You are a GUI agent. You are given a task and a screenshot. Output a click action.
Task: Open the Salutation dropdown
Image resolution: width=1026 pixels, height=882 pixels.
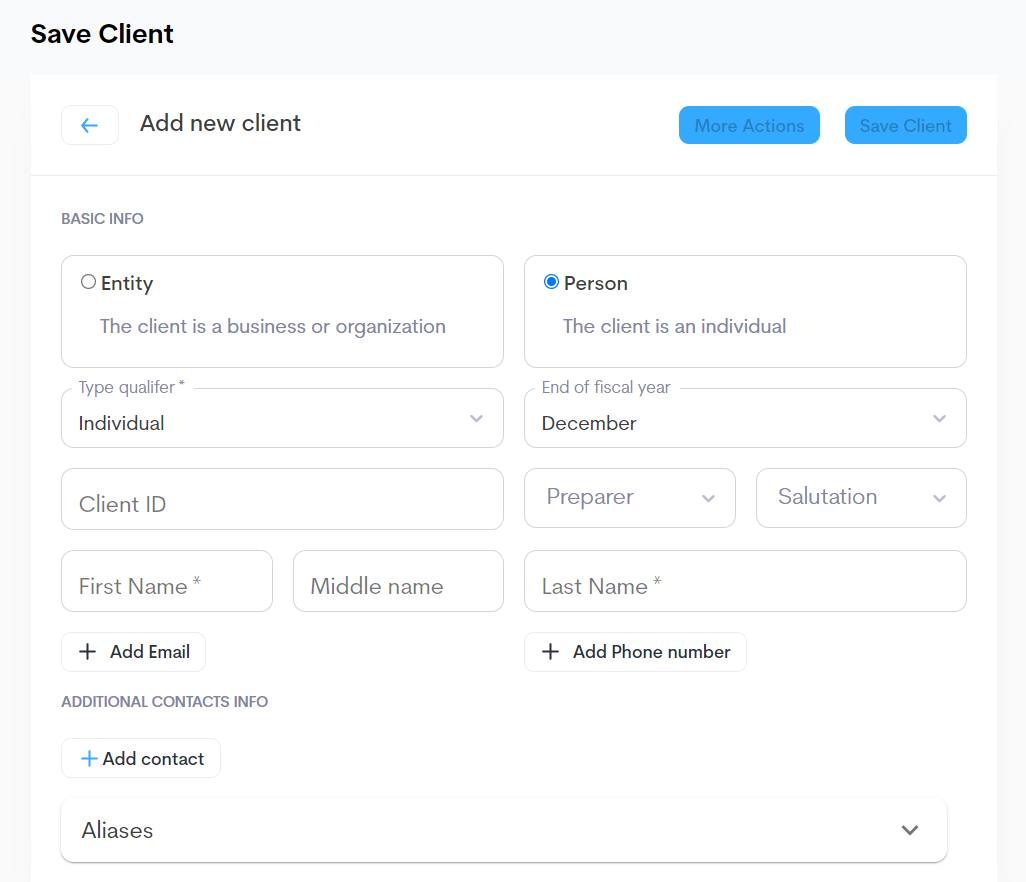click(860, 498)
